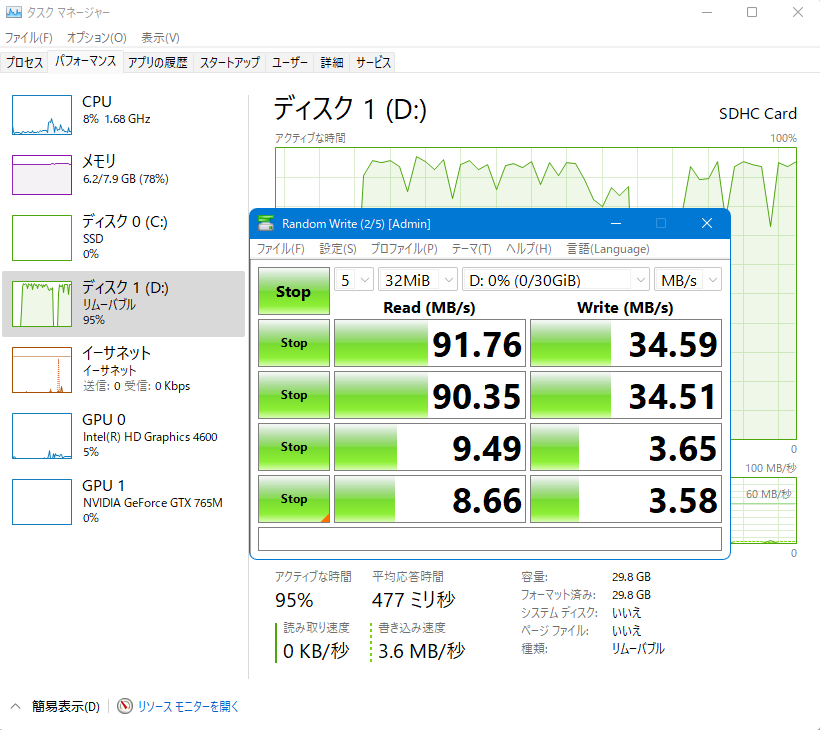The image size is (820, 730).
Task: Open CrystalDiskMark 設定(S) menu
Action: pyautogui.click(x=338, y=249)
